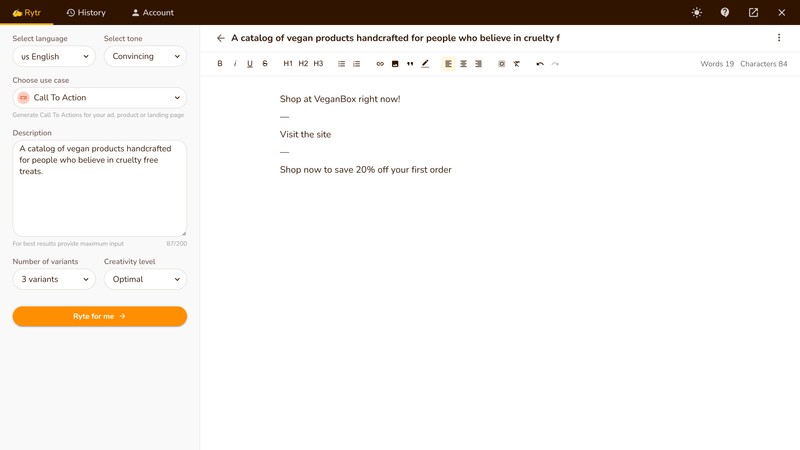800x450 pixels.
Task: Open the Account tab
Action: coord(153,13)
